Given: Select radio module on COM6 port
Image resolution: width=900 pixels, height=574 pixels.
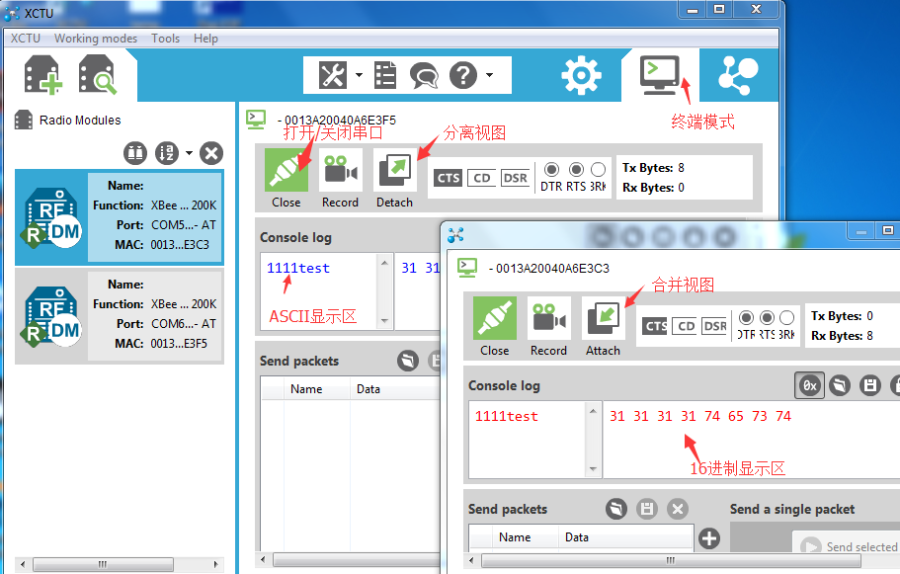Looking at the screenshot, I should click(119, 317).
